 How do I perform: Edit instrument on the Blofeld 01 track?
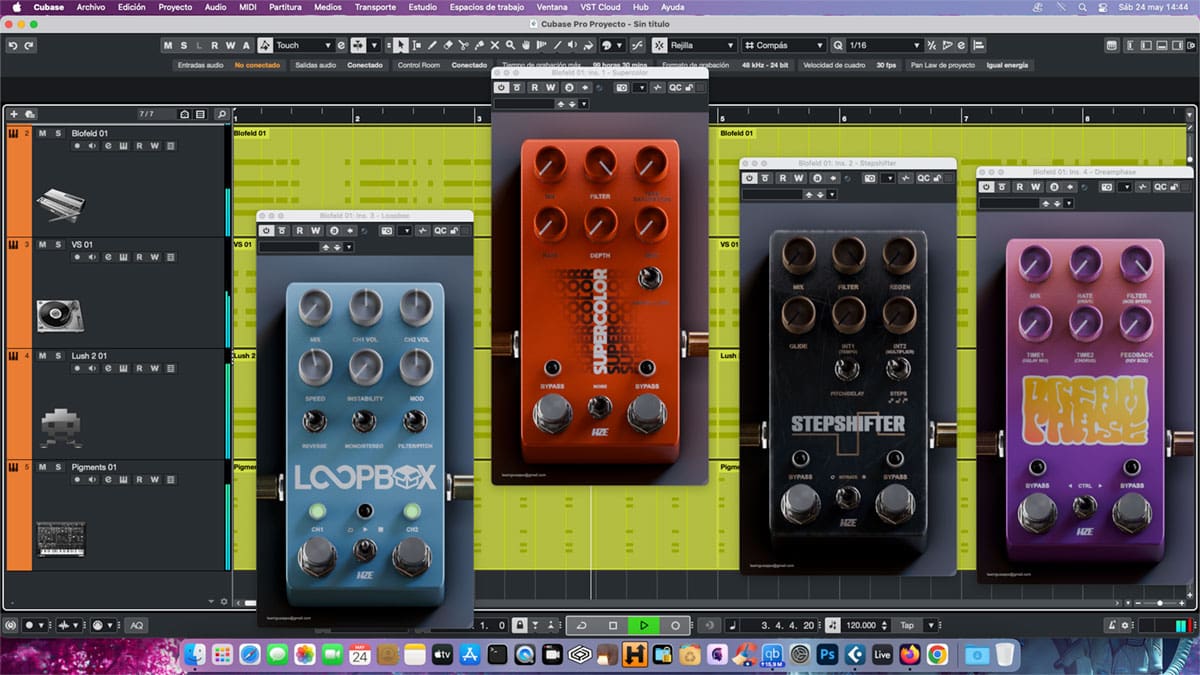(108, 146)
